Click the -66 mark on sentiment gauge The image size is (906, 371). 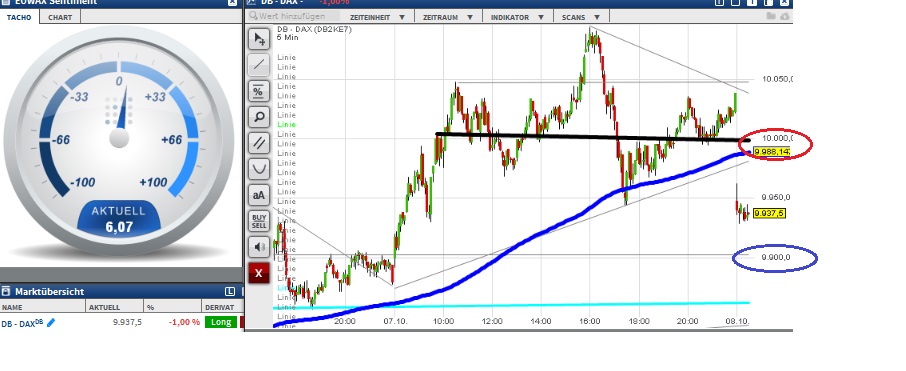[61, 140]
